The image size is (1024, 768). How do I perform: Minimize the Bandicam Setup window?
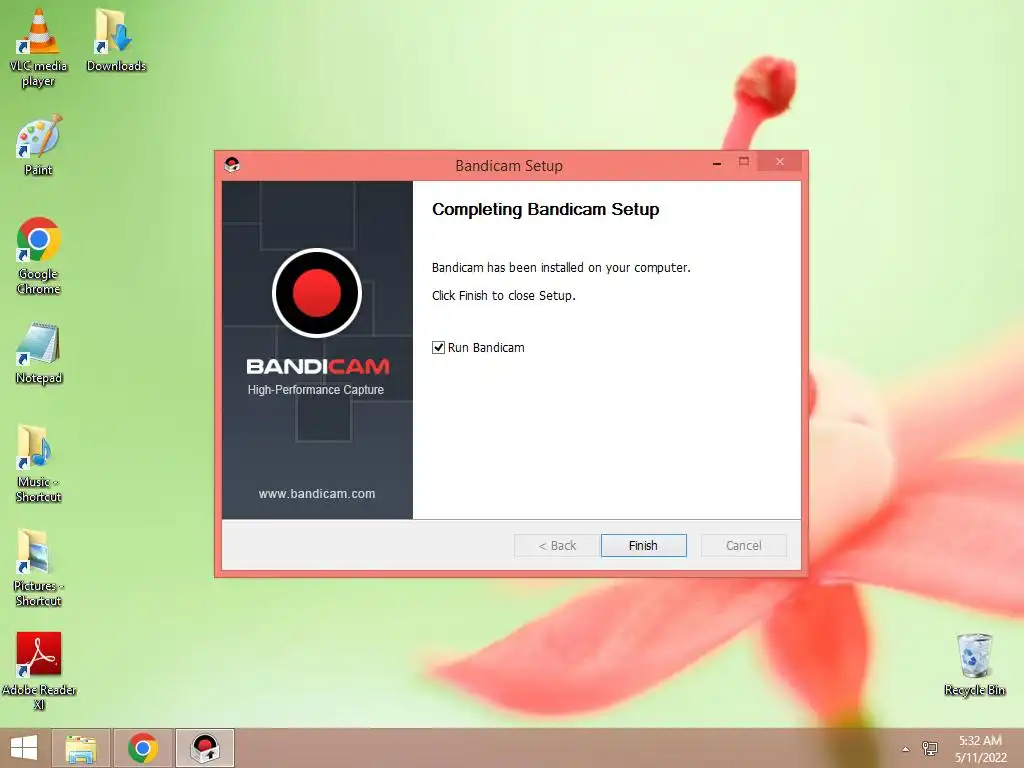pyautogui.click(x=717, y=163)
